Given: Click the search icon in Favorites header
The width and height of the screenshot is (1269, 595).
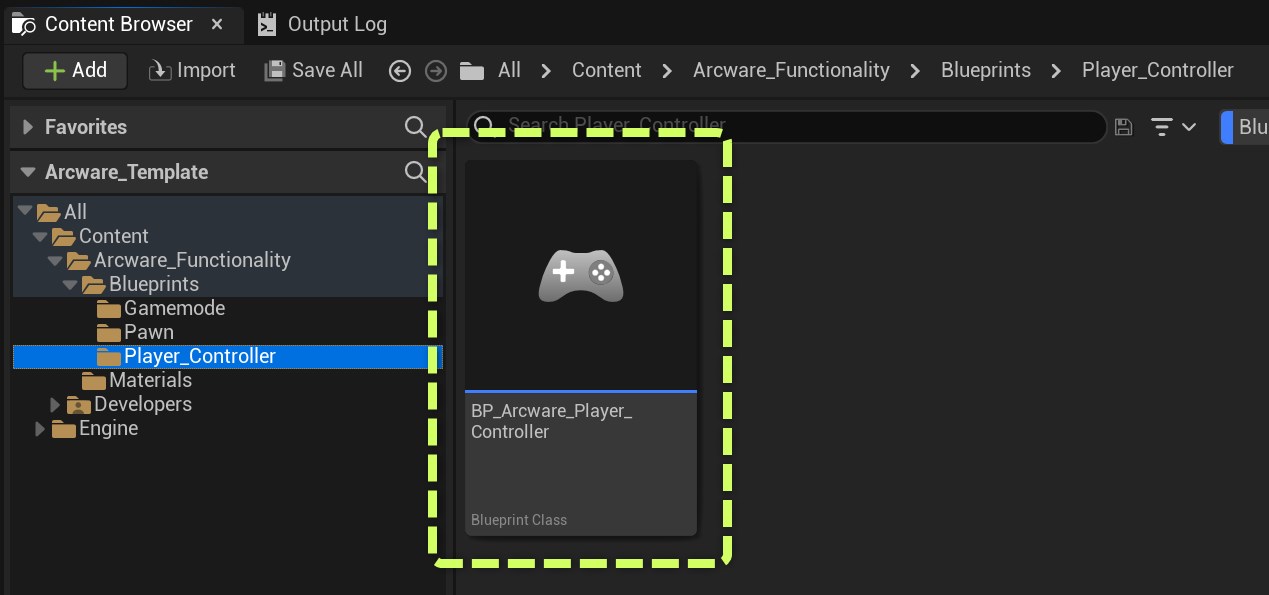Looking at the screenshot, I should (x=416, y=127).
